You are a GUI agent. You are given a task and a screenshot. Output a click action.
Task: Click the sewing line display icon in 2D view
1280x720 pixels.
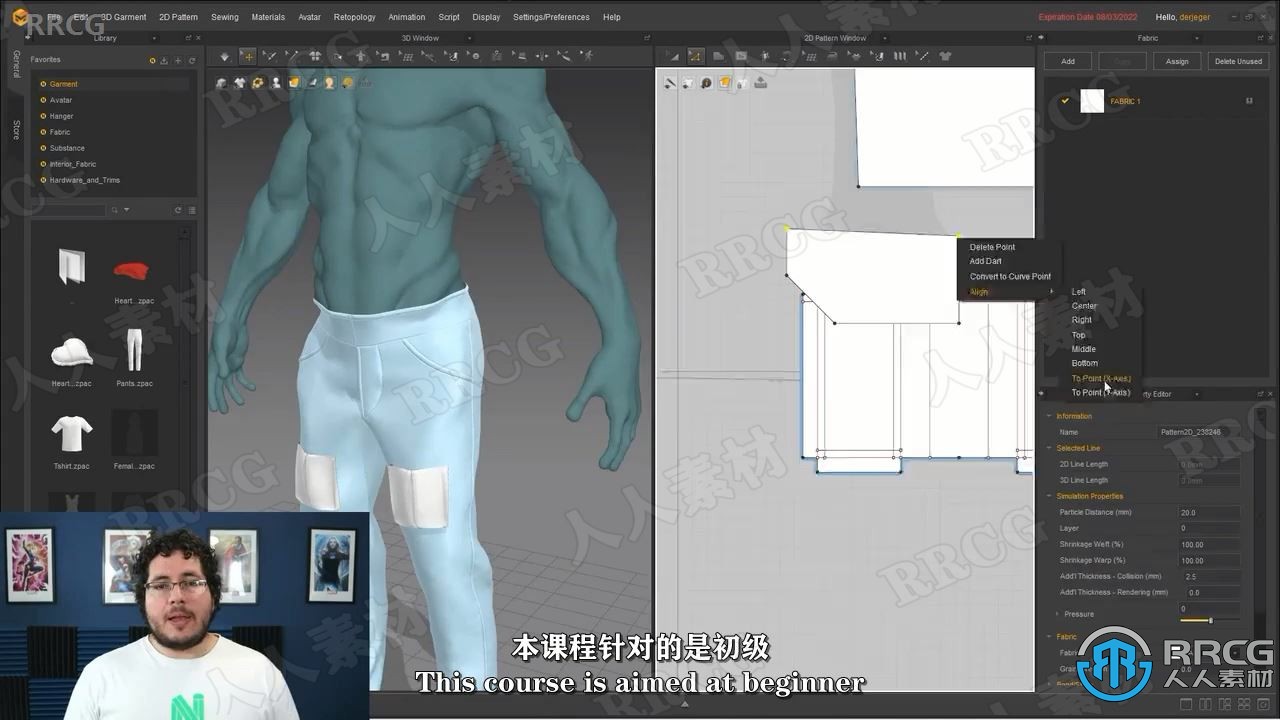pos(670,83)
